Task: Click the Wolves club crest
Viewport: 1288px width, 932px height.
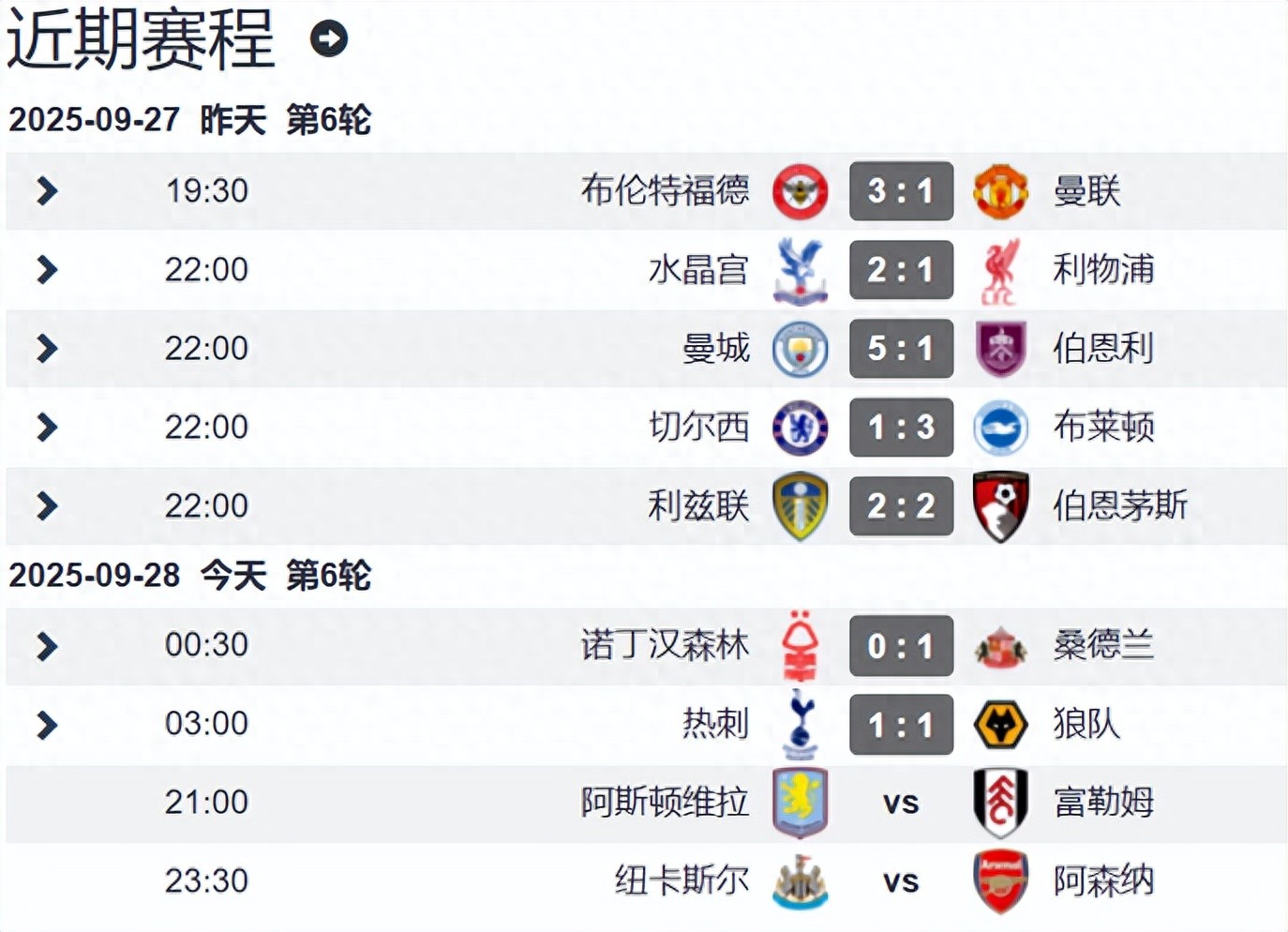Action: tap(1000, 725)
